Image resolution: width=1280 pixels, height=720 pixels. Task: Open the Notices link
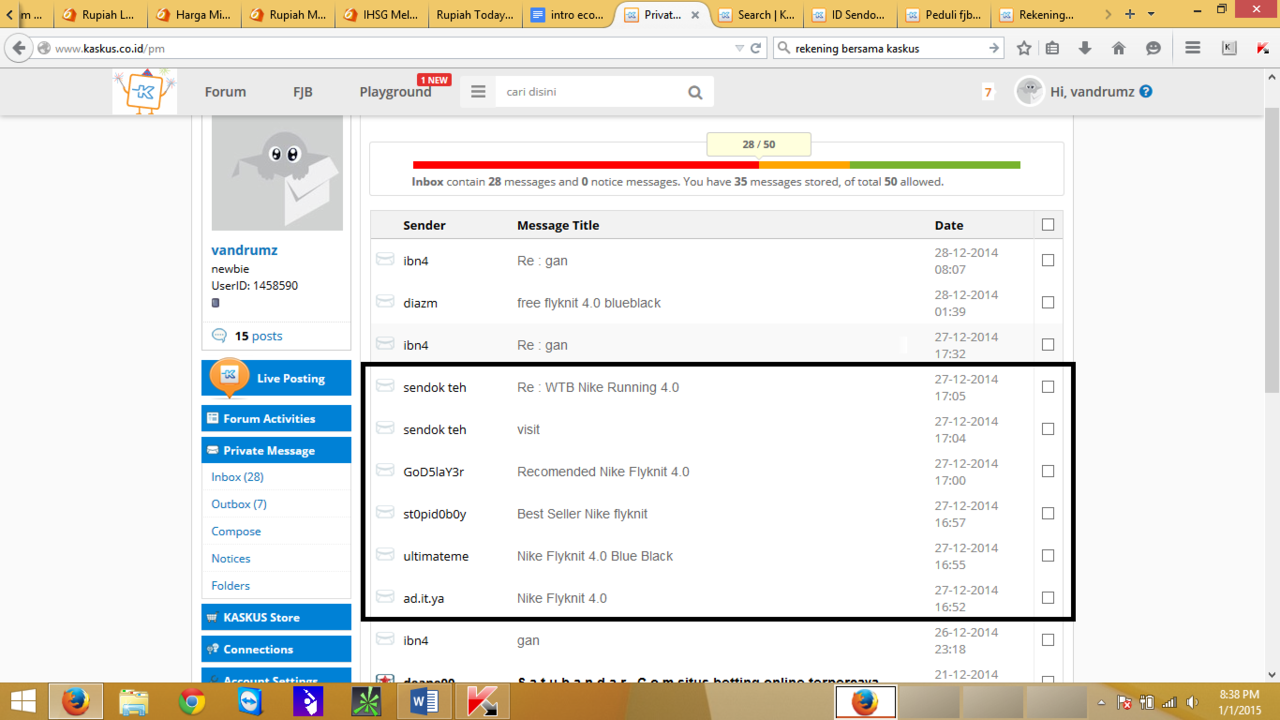point(231,558)
